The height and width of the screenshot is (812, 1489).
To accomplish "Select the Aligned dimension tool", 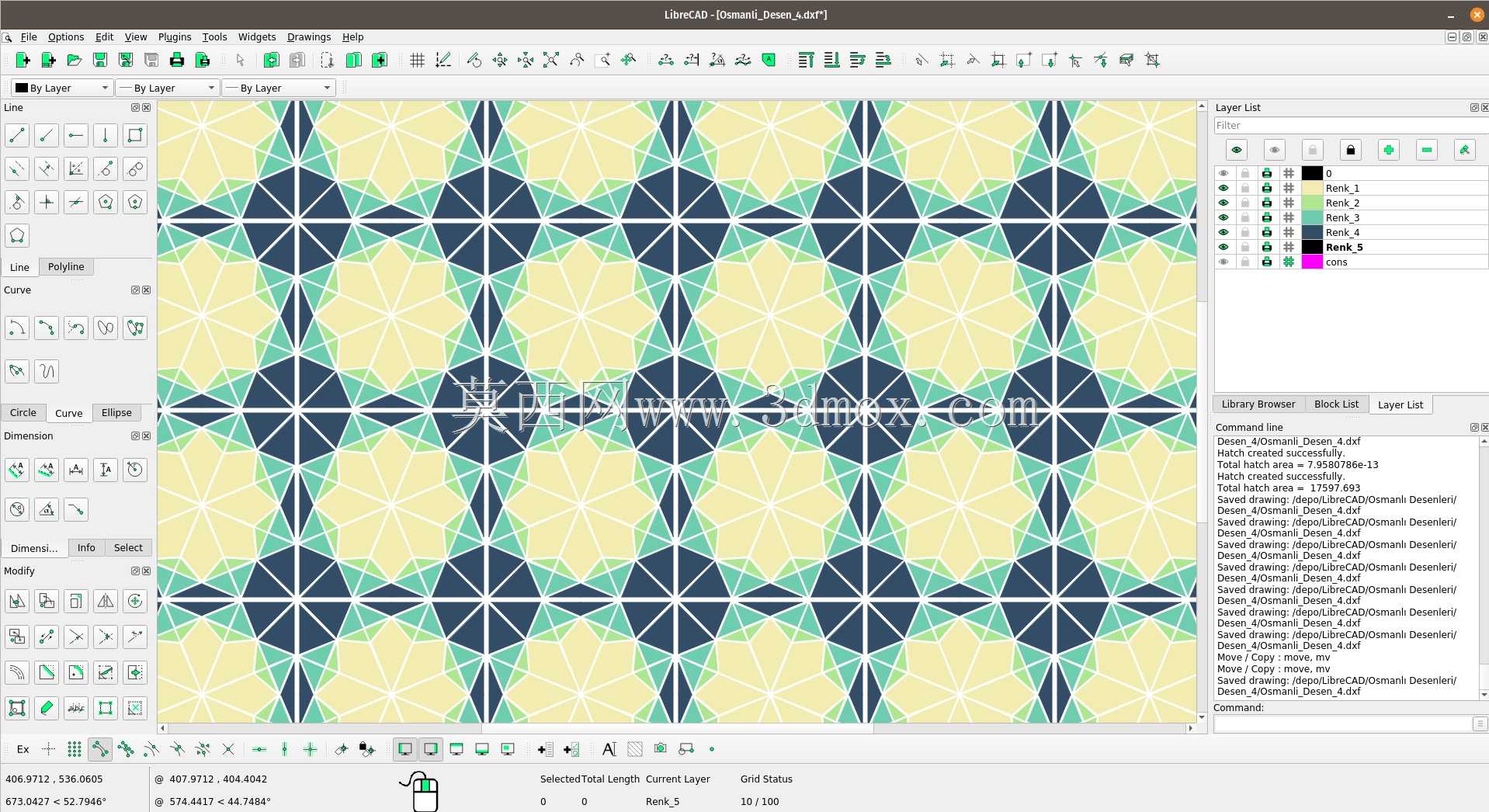I will [17, 469].
